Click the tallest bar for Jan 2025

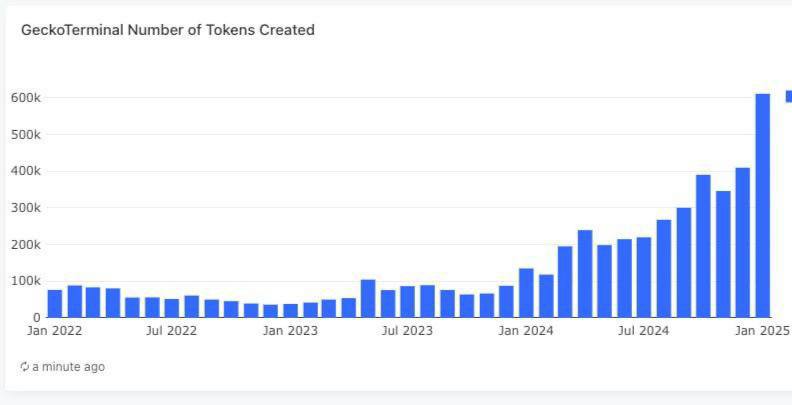coord(763,206)
